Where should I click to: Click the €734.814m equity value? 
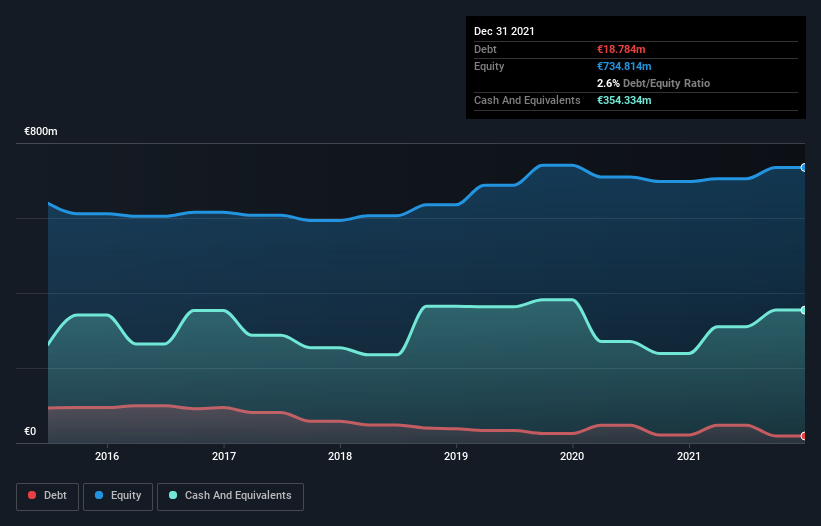click(x=624, y=66)
